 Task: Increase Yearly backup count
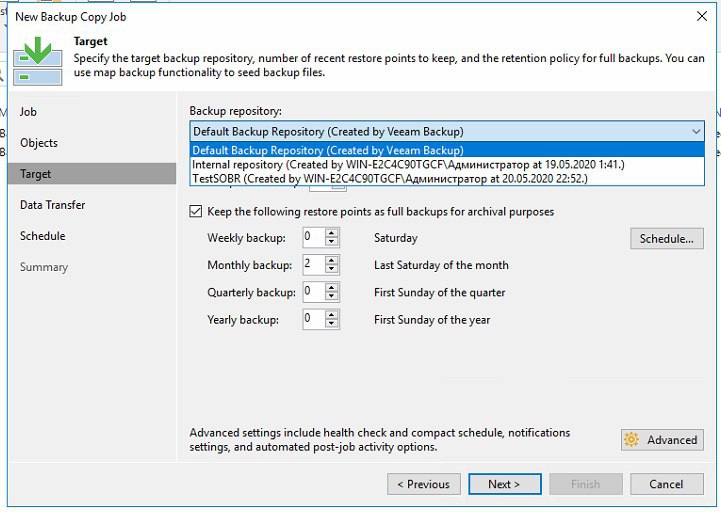click(x=332, y=315)
